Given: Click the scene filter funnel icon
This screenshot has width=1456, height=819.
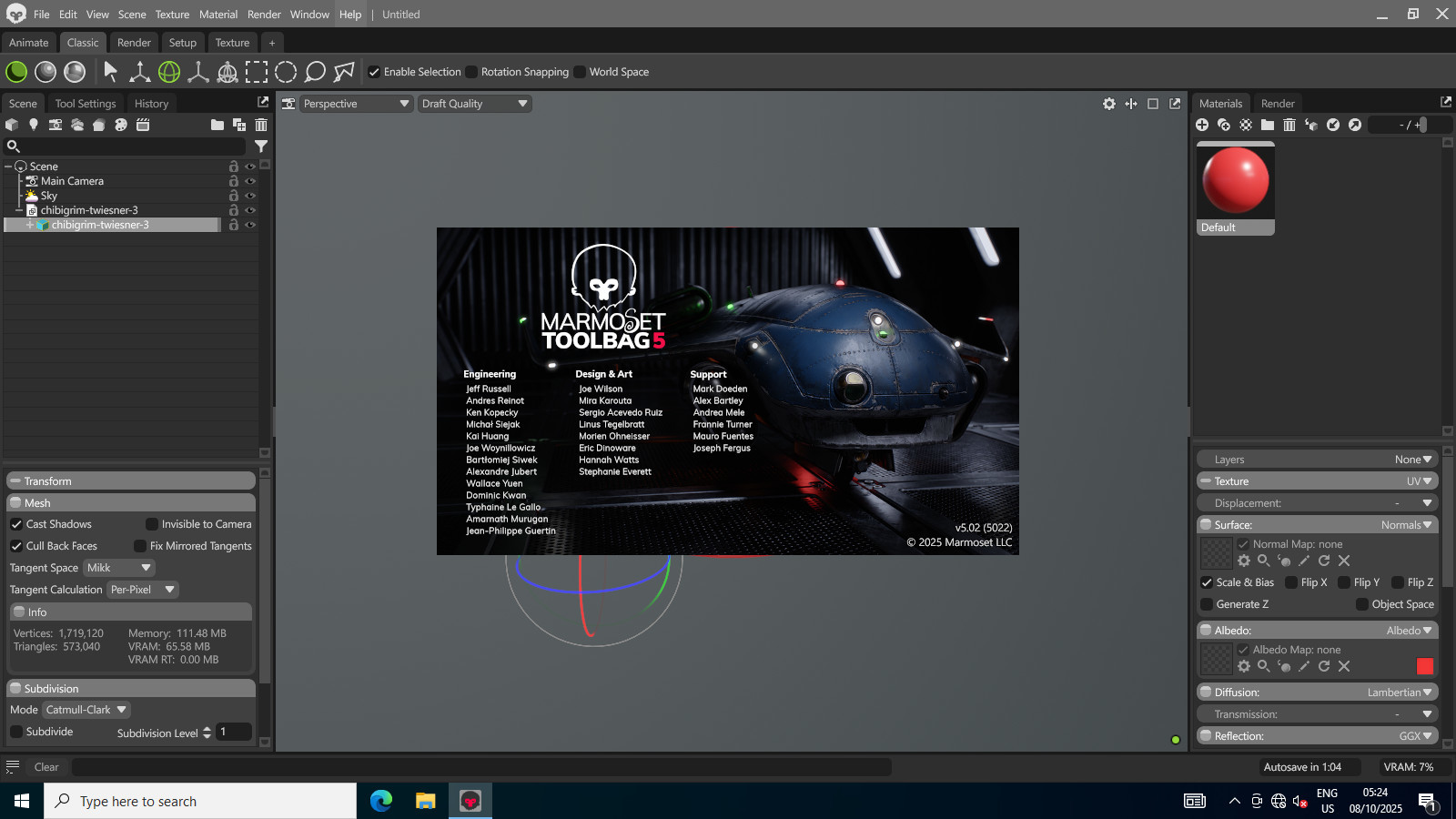Looking at the screenshot, I should [x=261, y=147].
